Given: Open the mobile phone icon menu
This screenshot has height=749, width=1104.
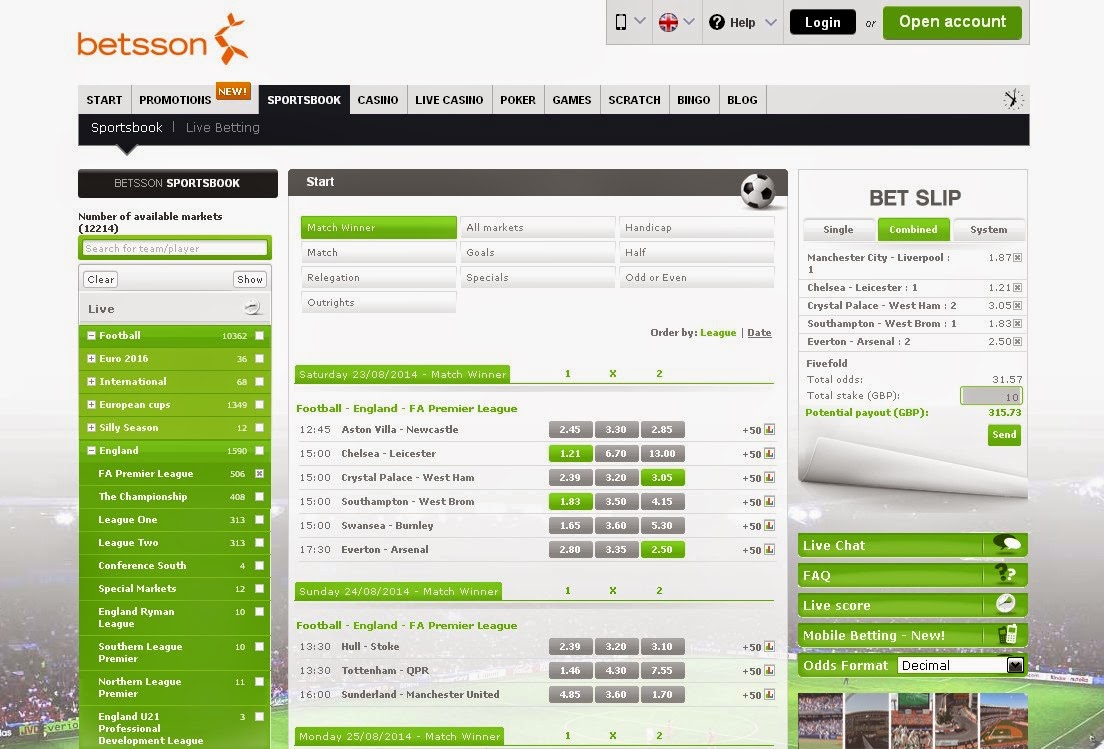Looking at the screenshot, I should coord(621,23).
